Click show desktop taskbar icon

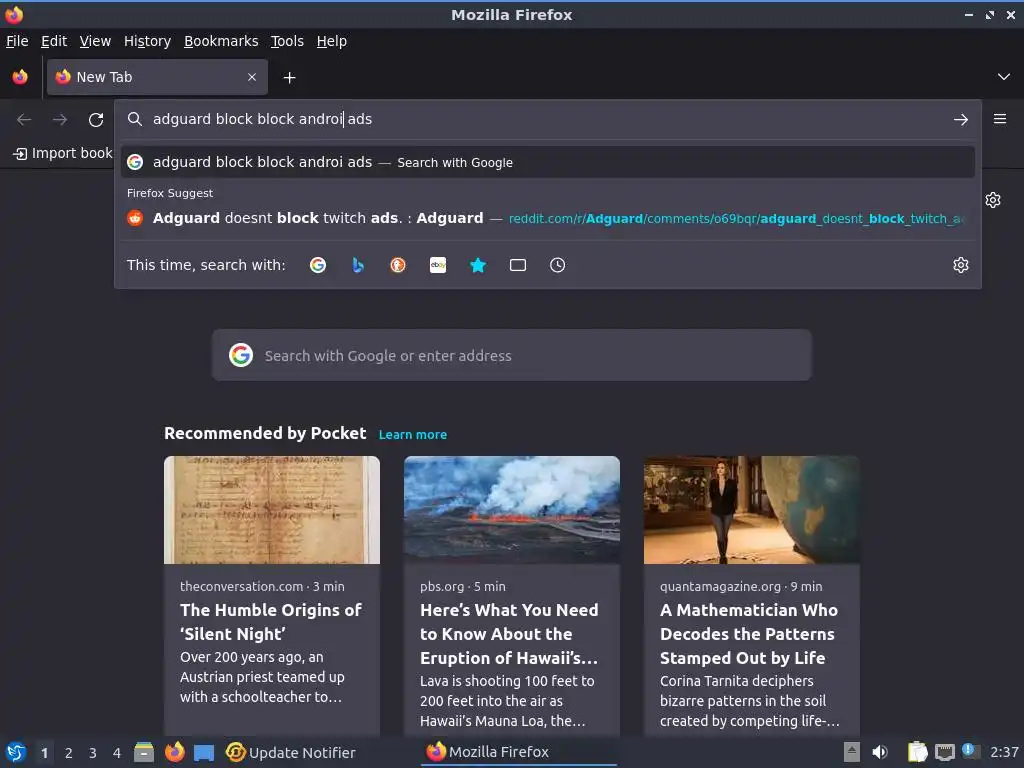pyautogui.click(x=204, y=753)
